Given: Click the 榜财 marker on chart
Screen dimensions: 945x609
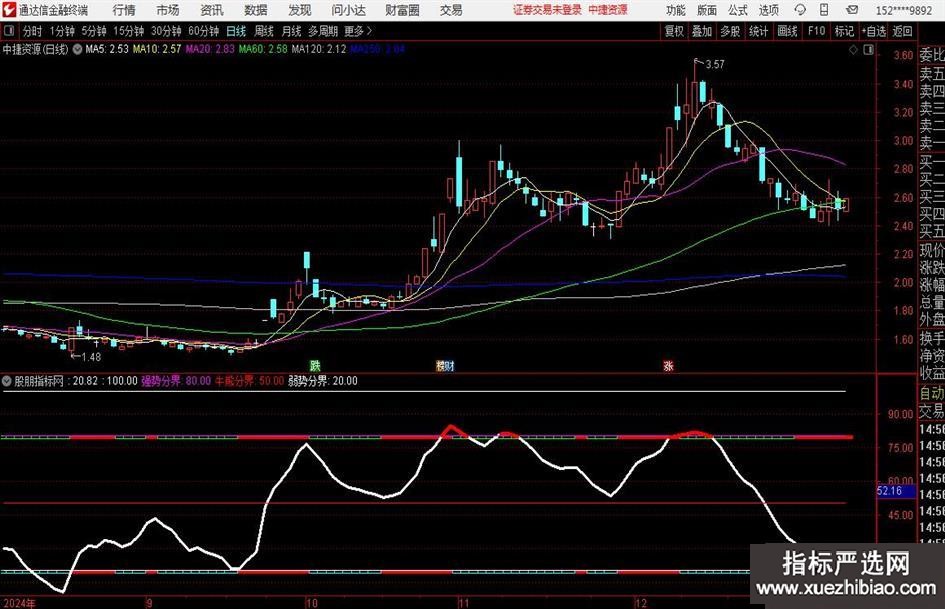Looking at the screenshot, I should pos(445,365).
